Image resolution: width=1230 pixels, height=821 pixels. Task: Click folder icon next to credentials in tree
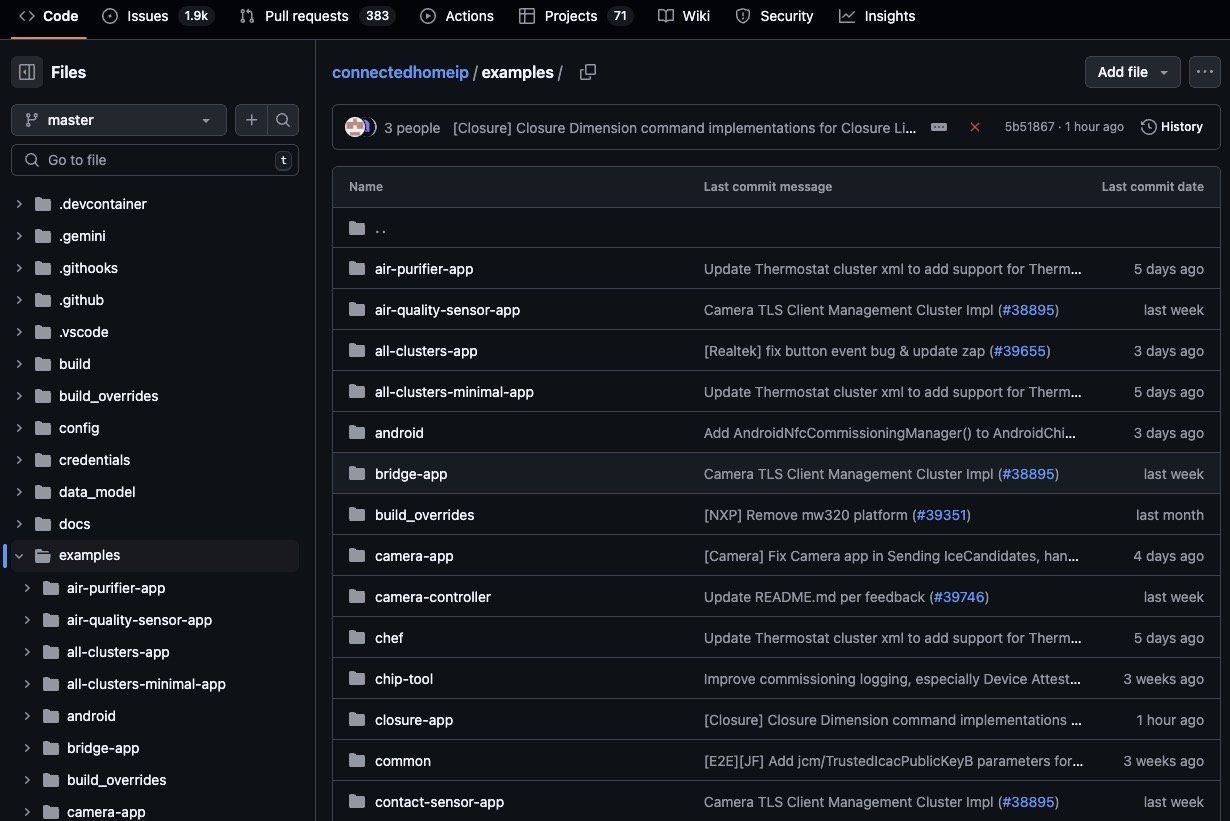click(42, 460)
